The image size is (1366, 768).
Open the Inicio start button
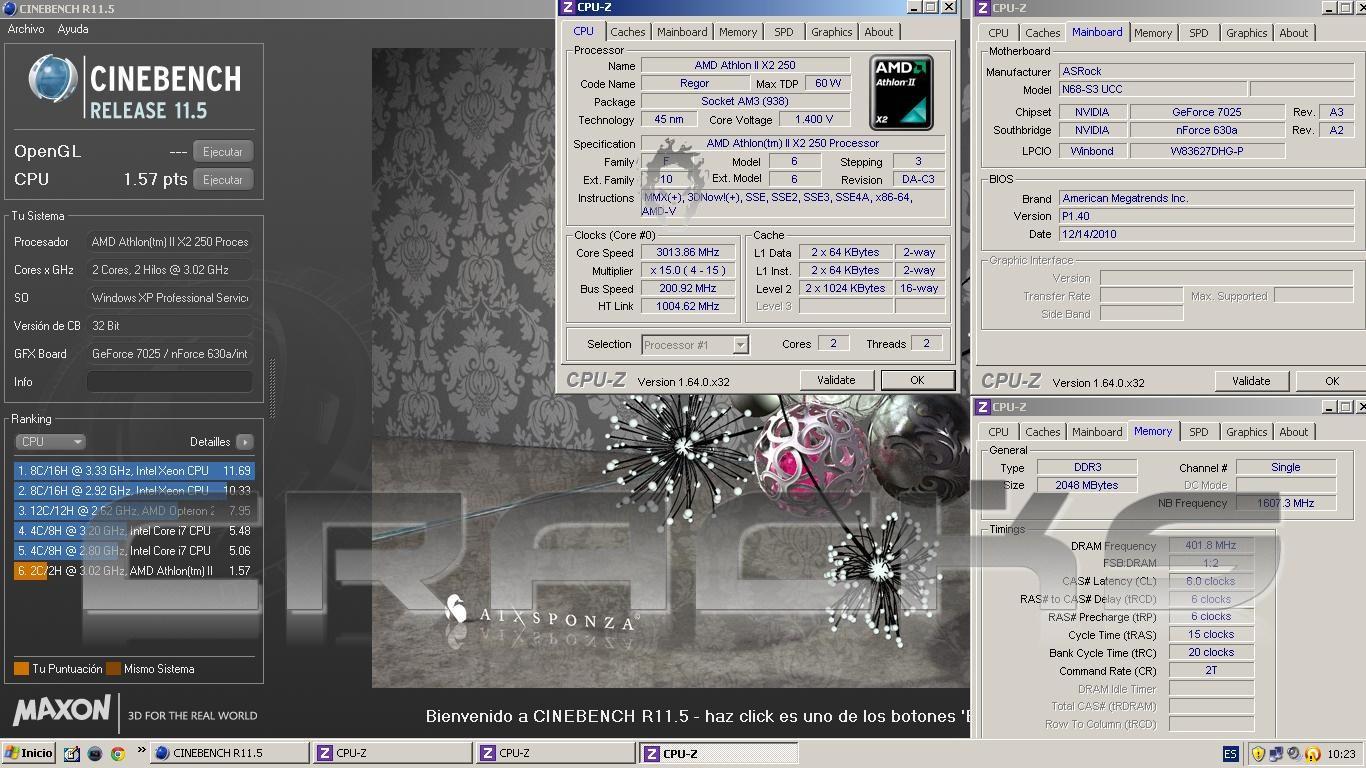(29, 753)
